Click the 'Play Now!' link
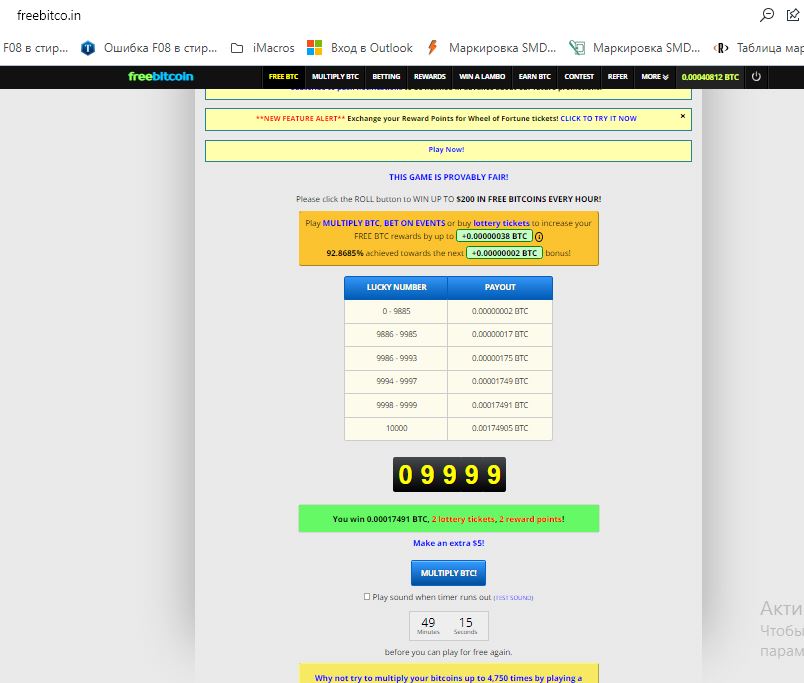The image size is (804, 683). [x=446, y=149]
